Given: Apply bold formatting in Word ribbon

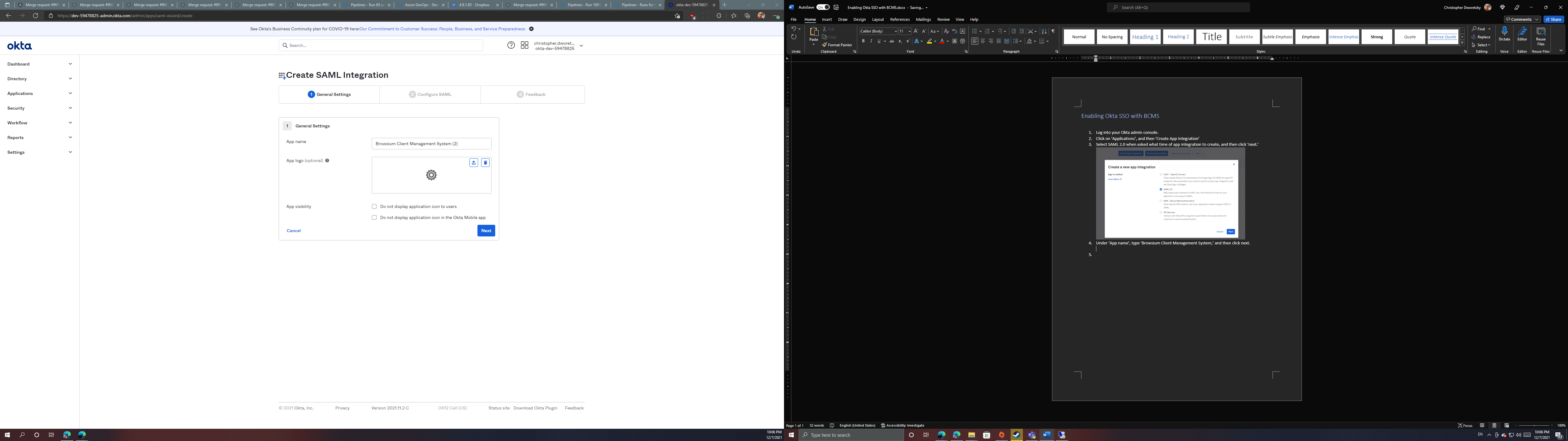Looking at the screenshot, I should (863, 41).
